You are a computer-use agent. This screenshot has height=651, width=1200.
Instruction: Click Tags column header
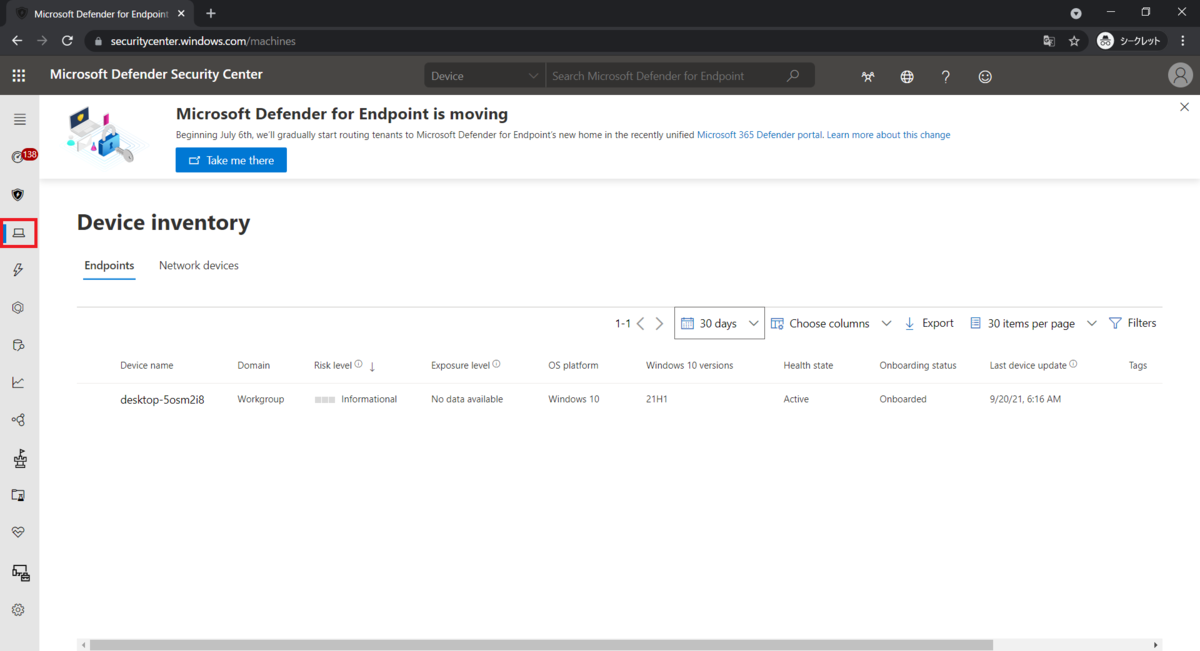click(1138, 366)
